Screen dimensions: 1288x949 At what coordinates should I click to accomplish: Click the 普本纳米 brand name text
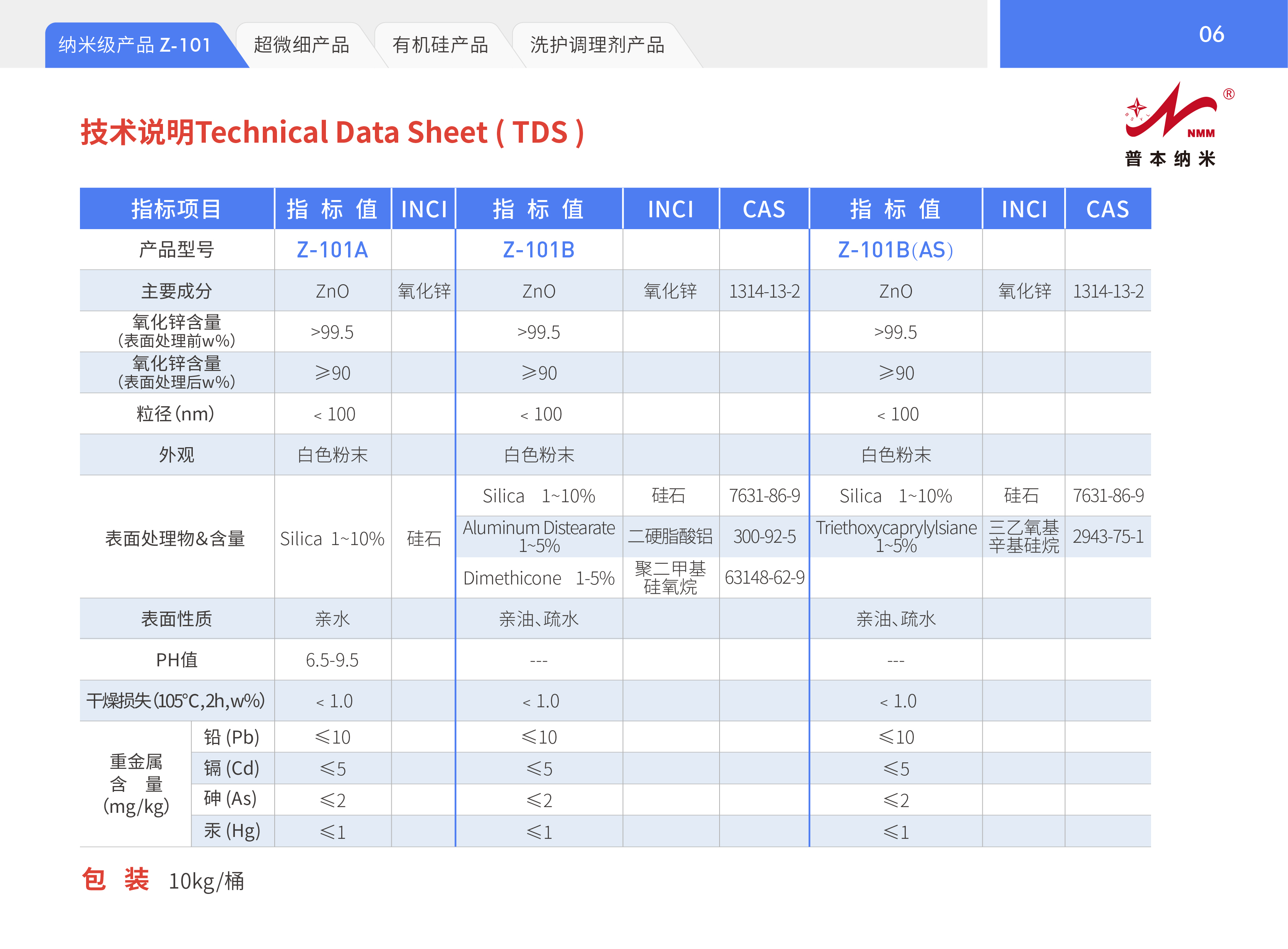1170,159
